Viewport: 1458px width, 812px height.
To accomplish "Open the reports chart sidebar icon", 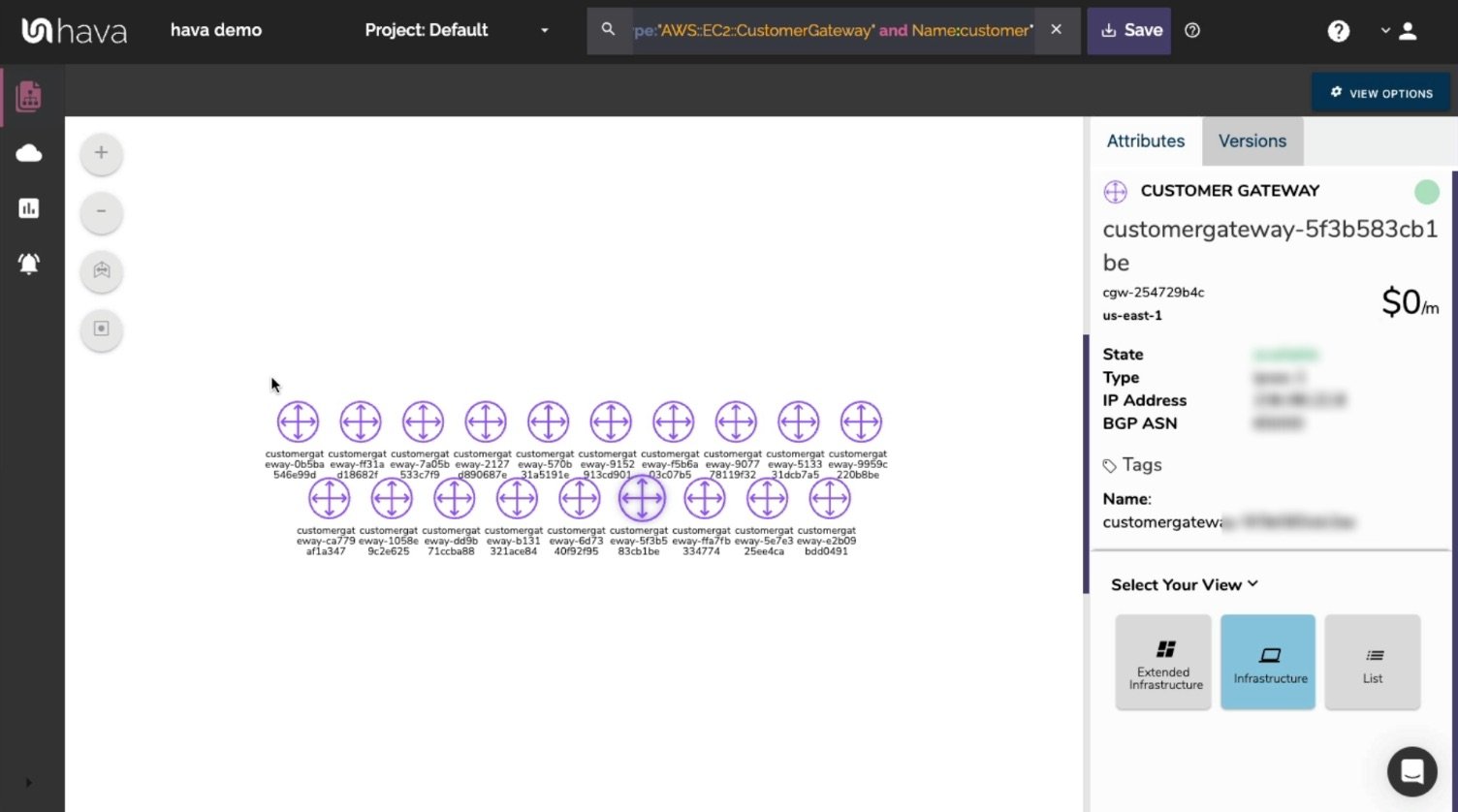I will pyautogui.click(x=29, y=208).
